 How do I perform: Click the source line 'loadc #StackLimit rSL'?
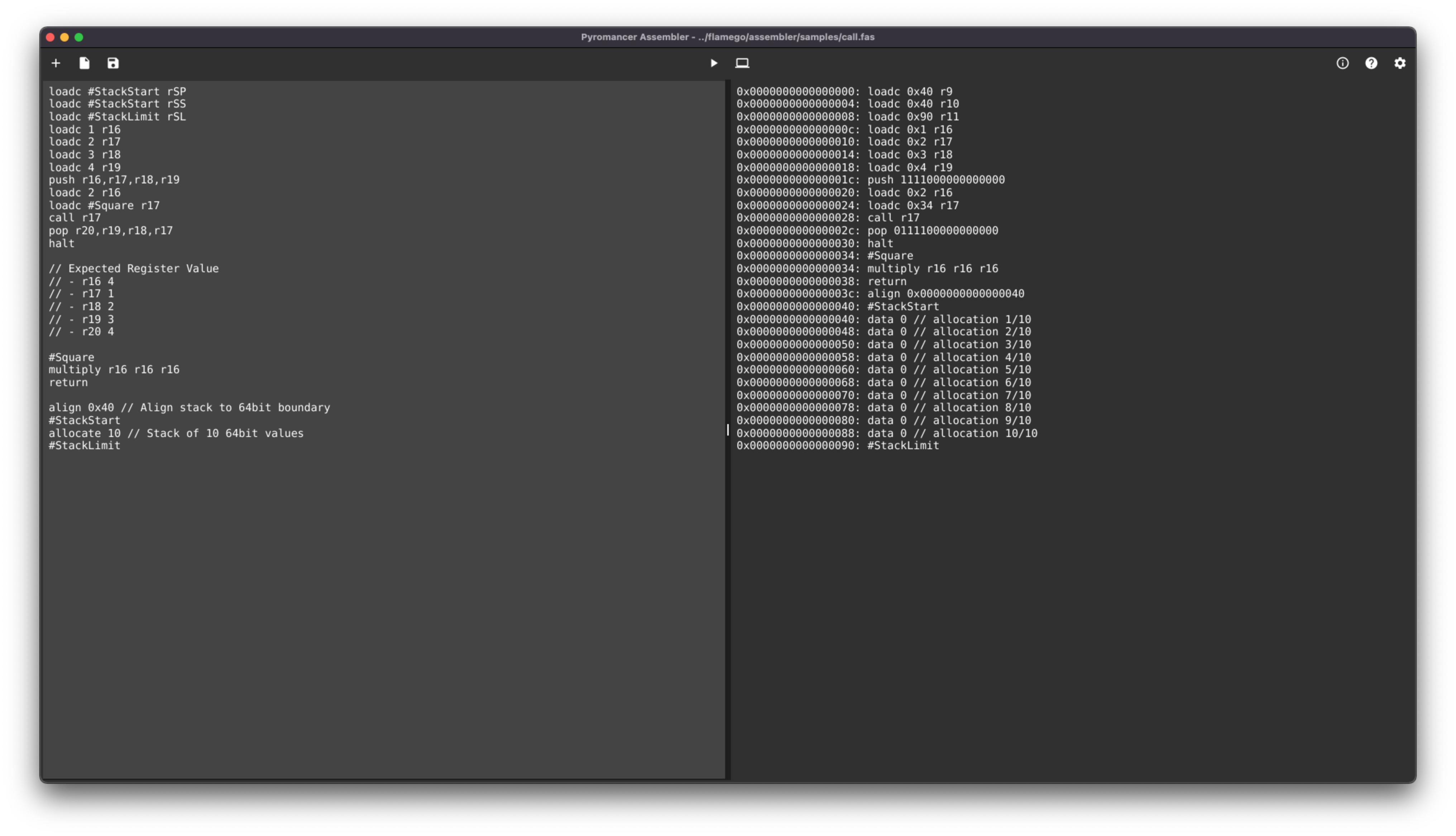(x=117, y=116)
